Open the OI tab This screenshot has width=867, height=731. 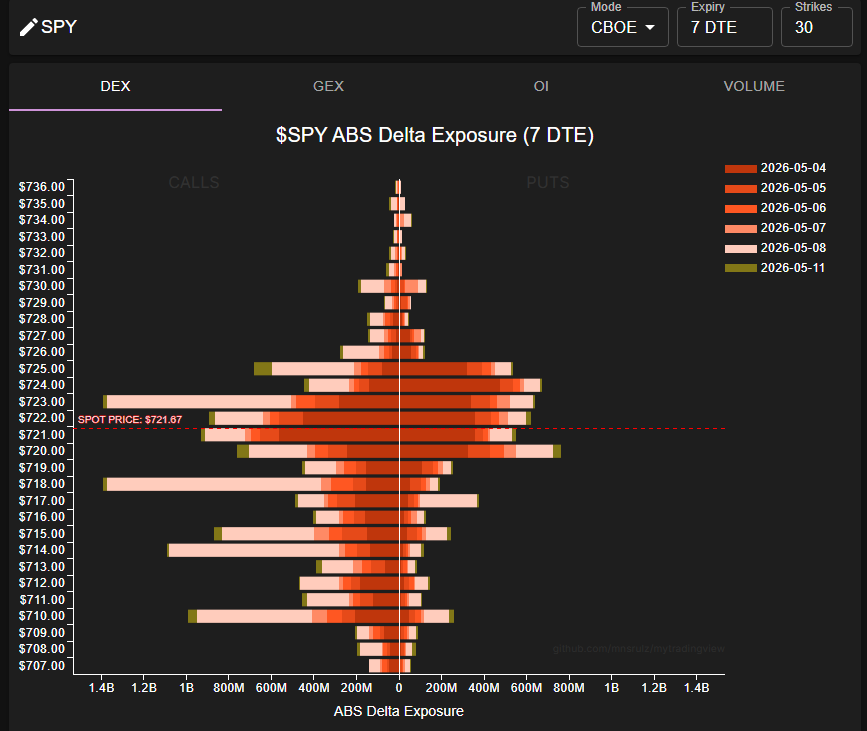tap(541, 86)
